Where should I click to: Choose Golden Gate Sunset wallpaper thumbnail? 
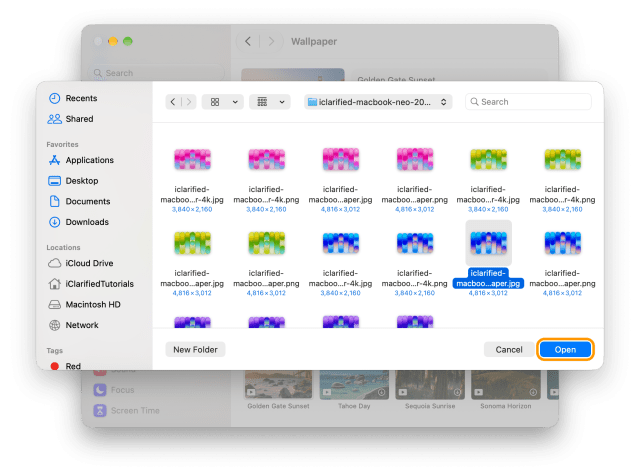coord(278,385)
